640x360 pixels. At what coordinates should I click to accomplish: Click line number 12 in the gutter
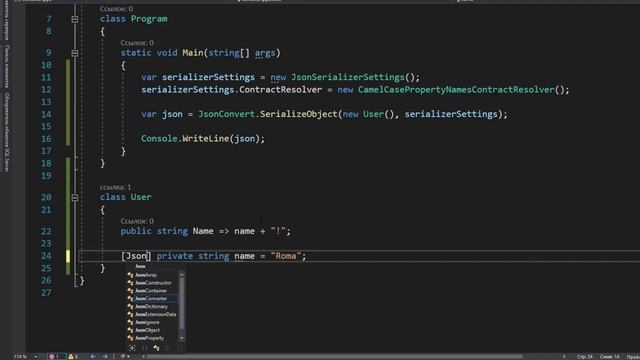46,89
